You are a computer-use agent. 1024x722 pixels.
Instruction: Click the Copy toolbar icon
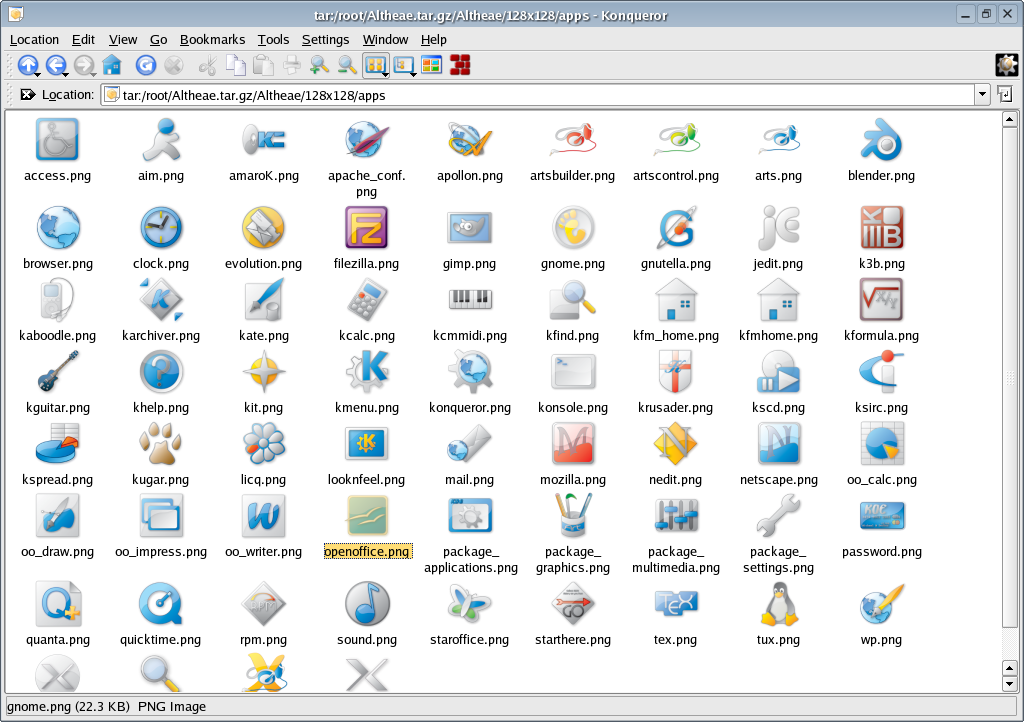235,65
